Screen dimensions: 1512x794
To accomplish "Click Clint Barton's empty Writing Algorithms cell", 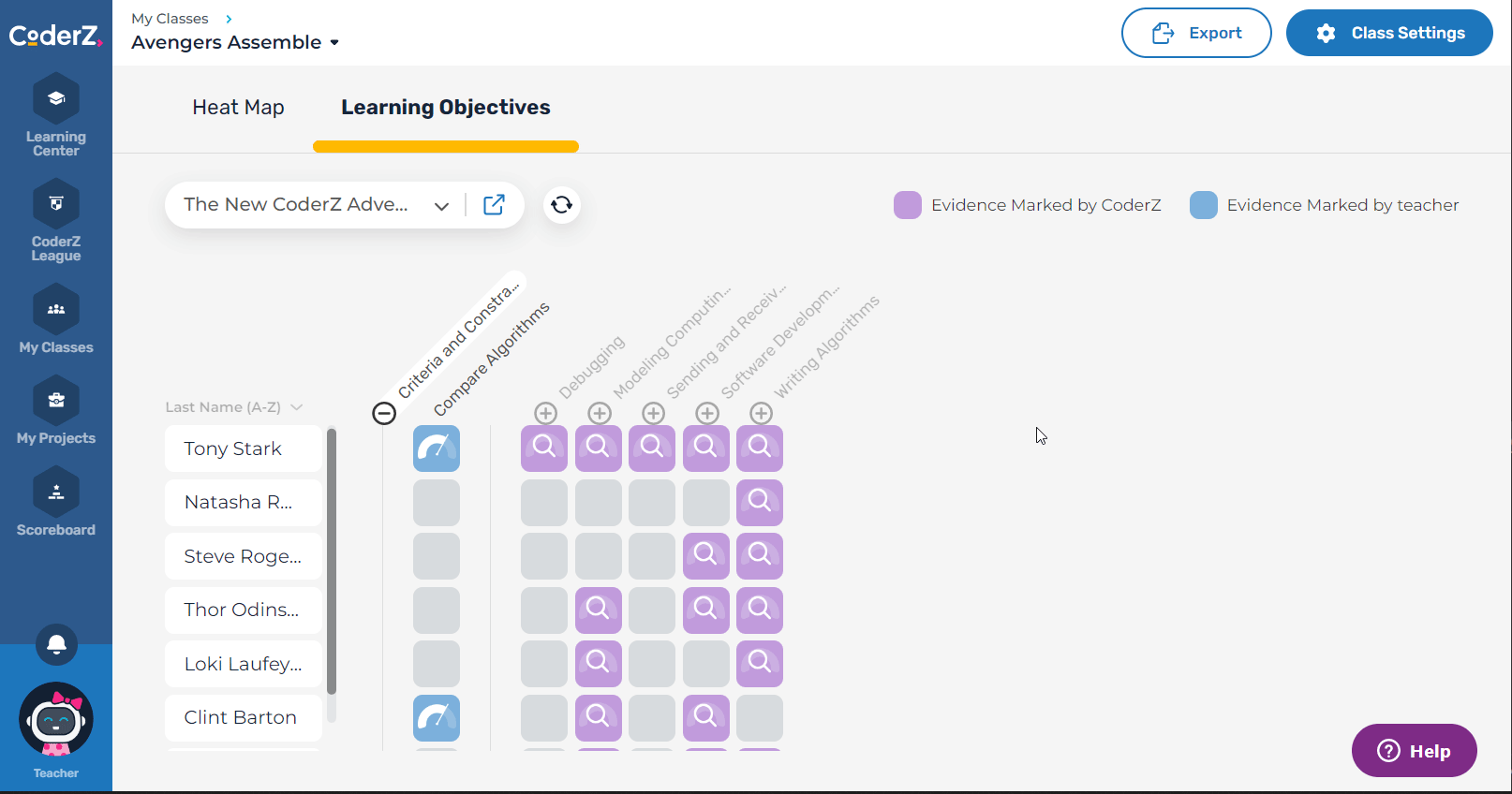I will (760, 718).
